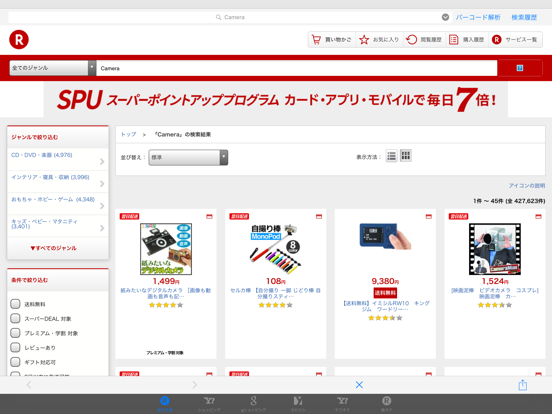Screen dimensions: 552x414
Task: Select the ヤフオク bottom tab
Action: [x=342, y=403]
